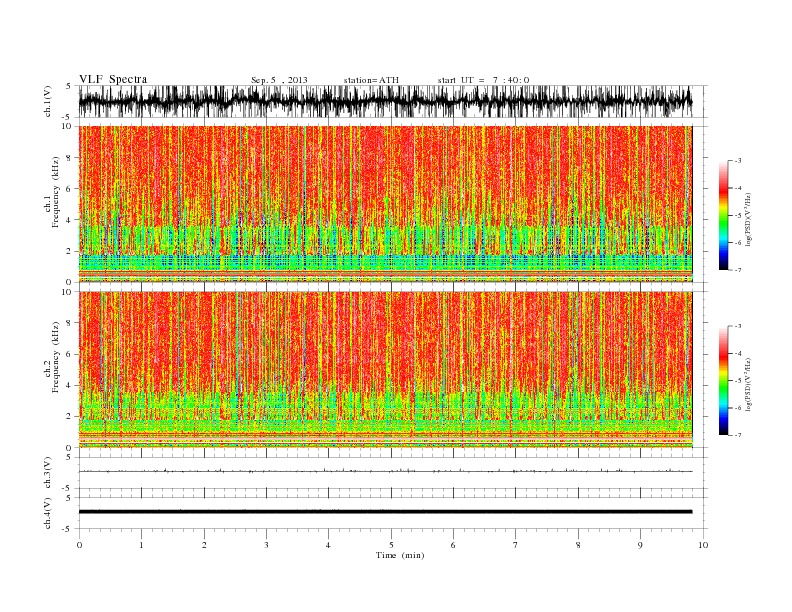Select the "Sep. 5, 2013" date text
Viewport: 792px width, 612px height.
[x=279, y=80]
